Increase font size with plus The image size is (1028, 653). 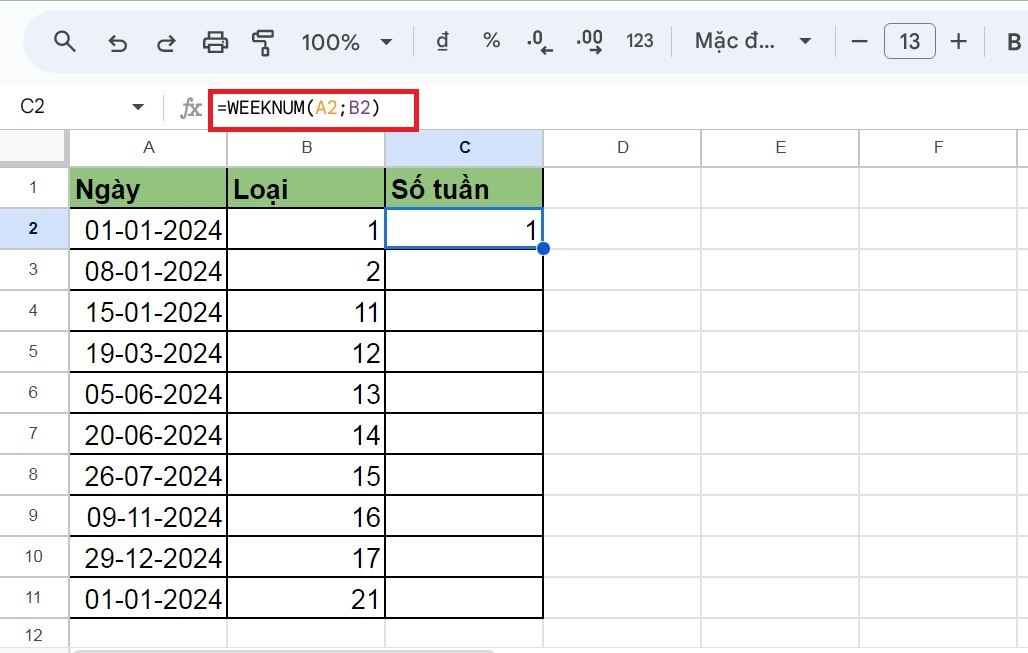[959, 42]
